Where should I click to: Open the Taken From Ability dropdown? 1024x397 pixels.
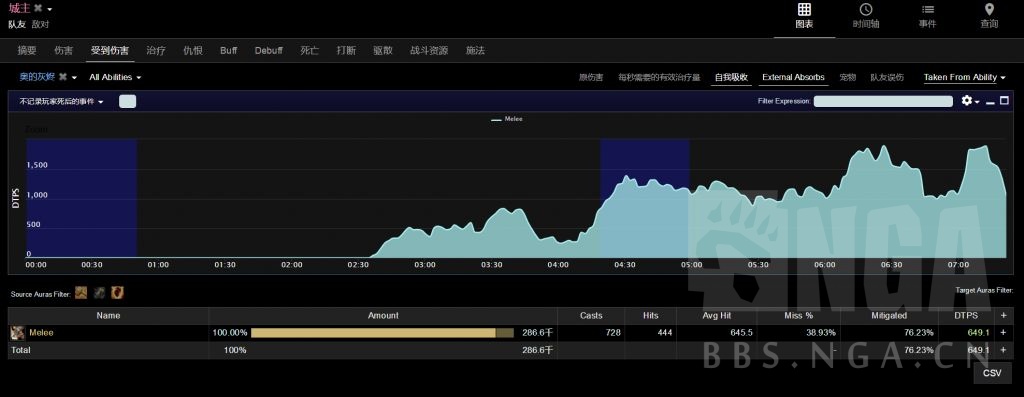pyautogui.click(x=965, y=77)
